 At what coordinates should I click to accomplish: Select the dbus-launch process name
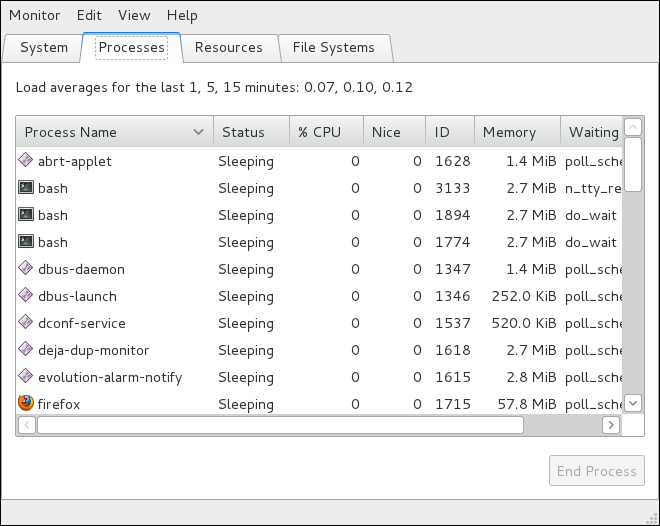pos(77,296)
